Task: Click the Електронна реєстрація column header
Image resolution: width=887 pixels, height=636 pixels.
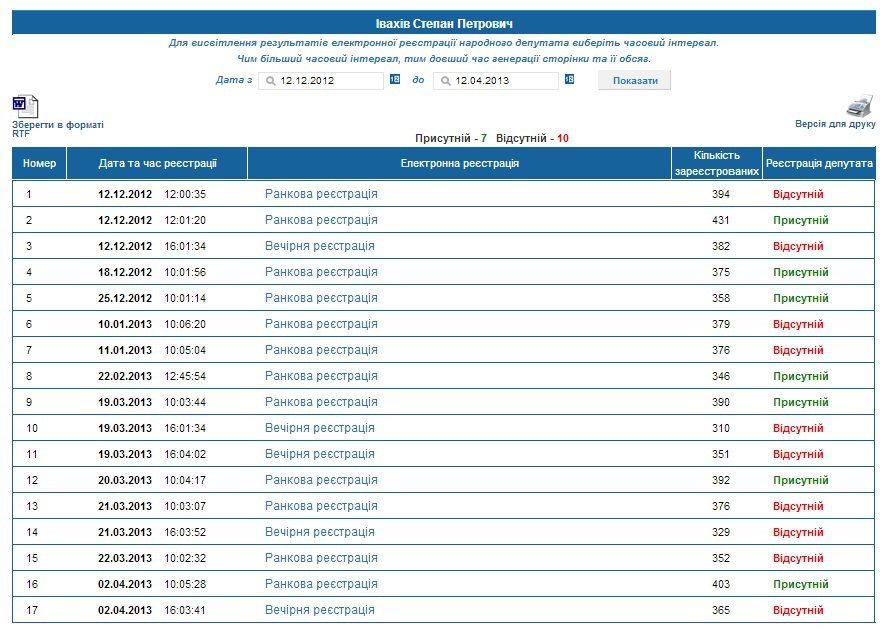Action: point(459,163)
